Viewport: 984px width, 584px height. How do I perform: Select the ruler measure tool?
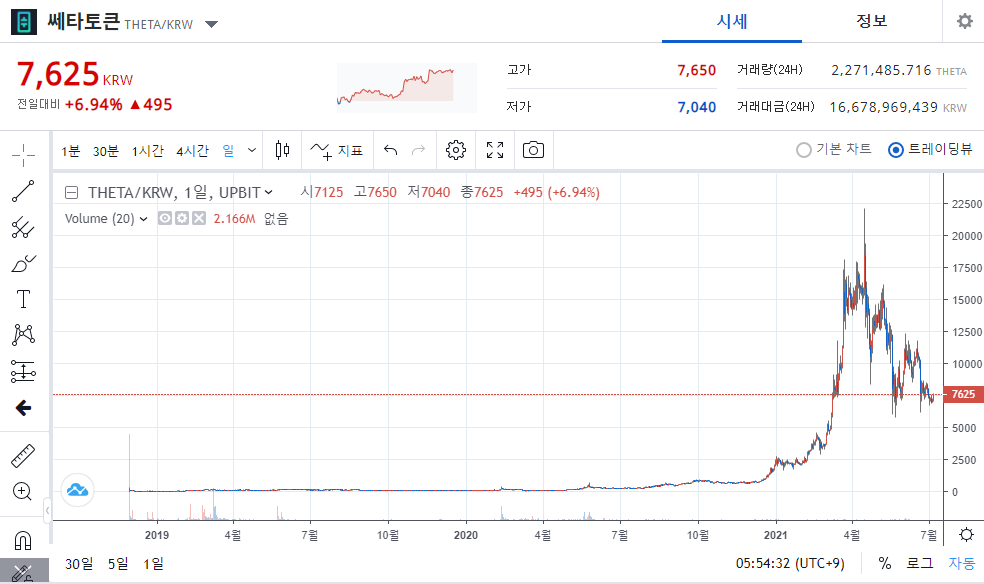pos(23,456)
